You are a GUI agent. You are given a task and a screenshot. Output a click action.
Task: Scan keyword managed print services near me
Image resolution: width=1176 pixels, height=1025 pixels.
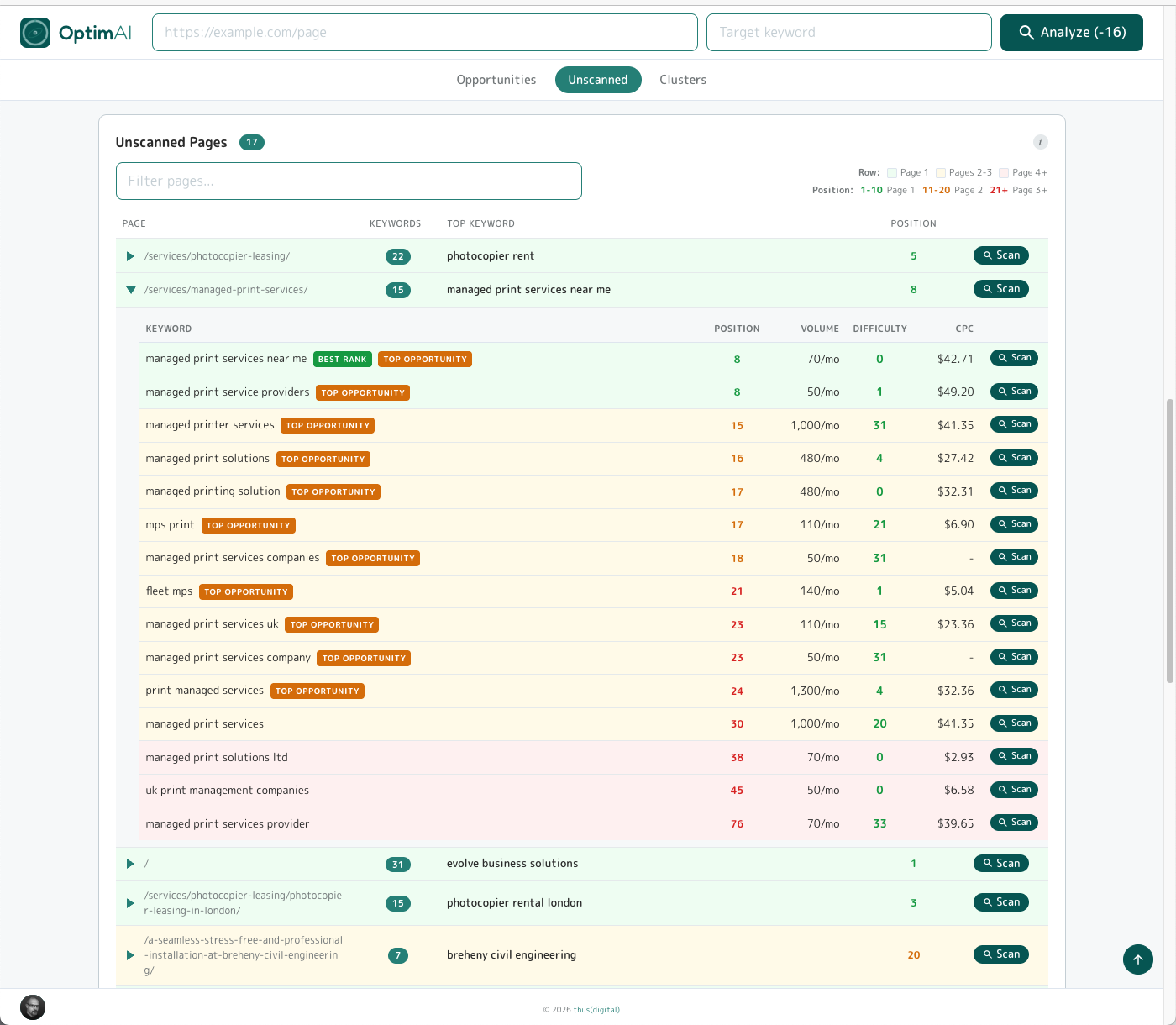(1014, 358)
